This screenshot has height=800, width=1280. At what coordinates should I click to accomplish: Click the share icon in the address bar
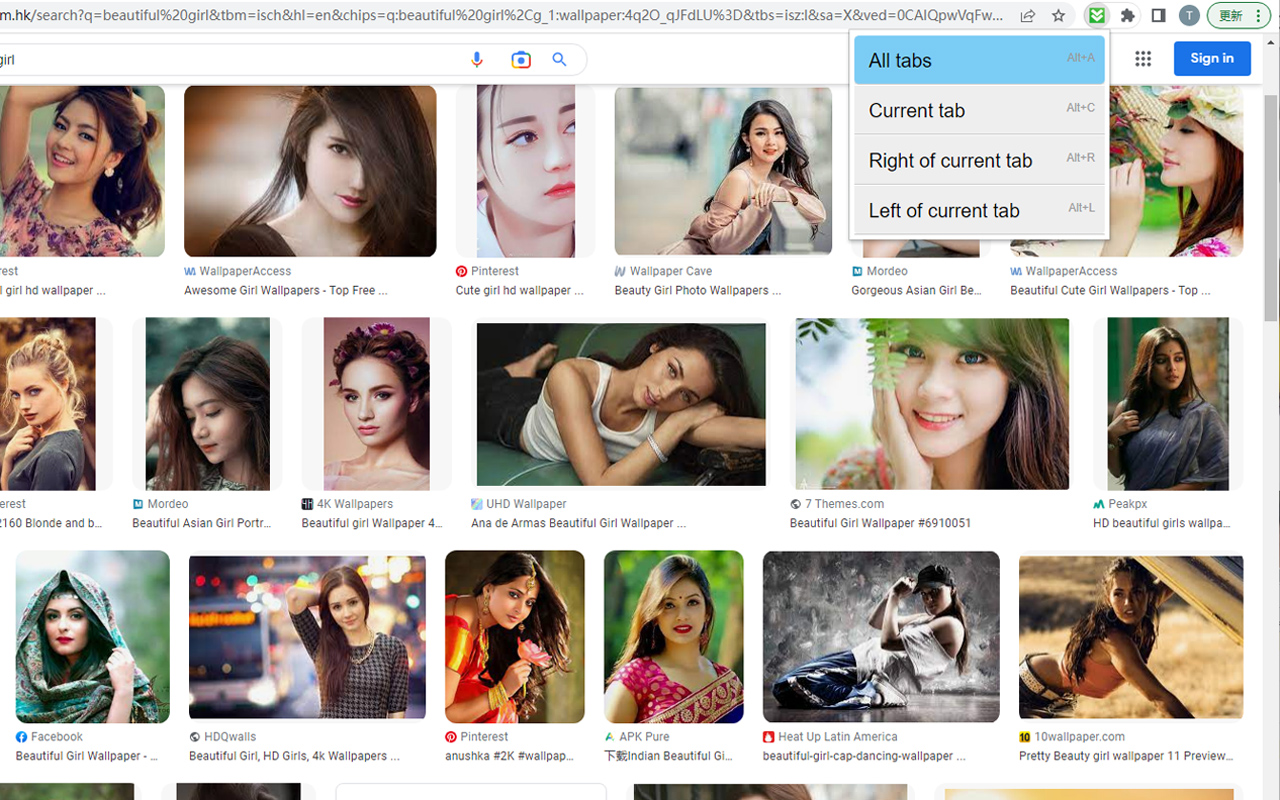[1027, 16]
